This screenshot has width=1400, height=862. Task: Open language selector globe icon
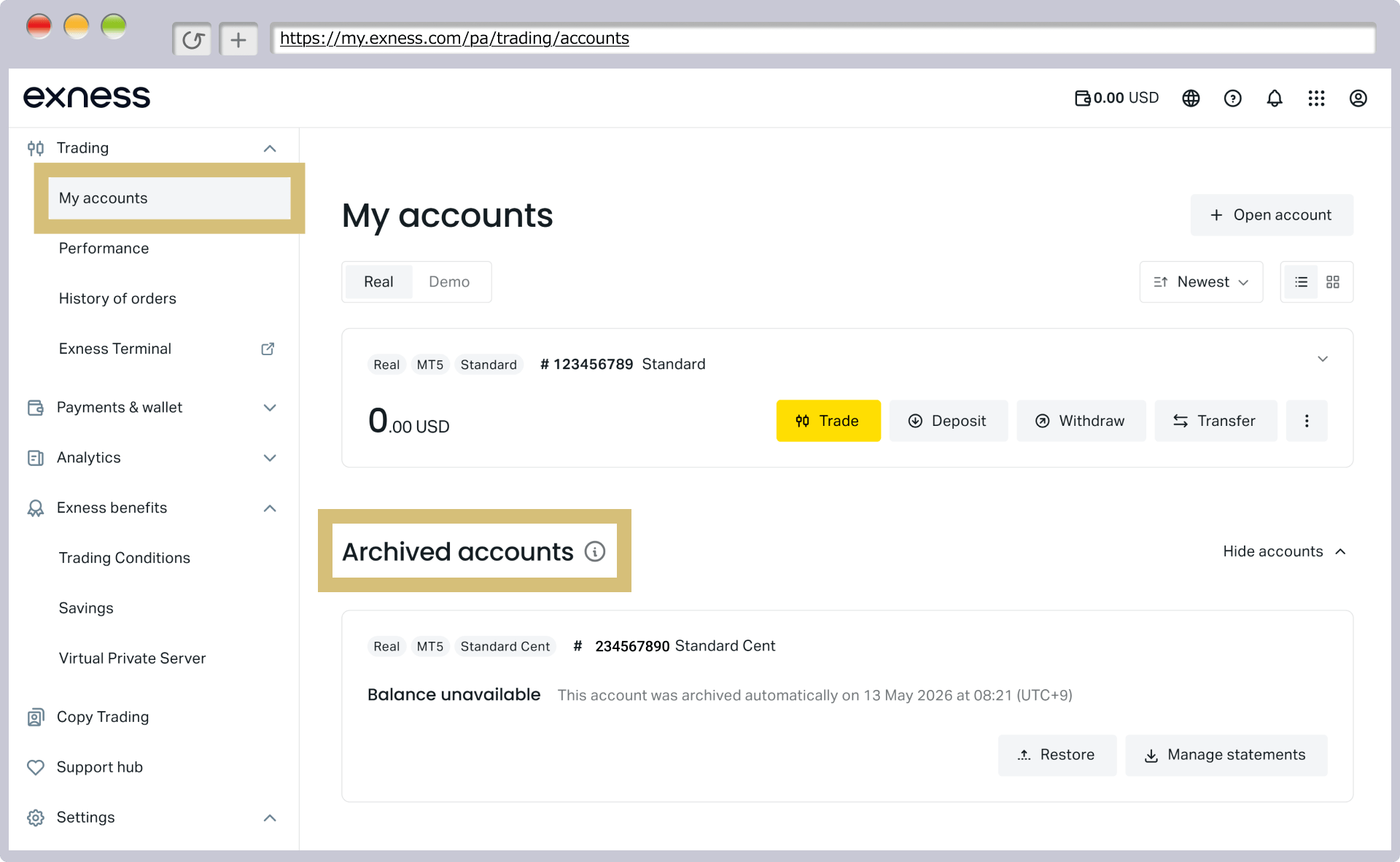point(1191,98)
